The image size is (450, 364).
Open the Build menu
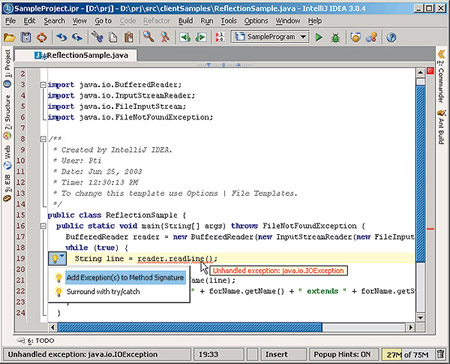(186, 21)
